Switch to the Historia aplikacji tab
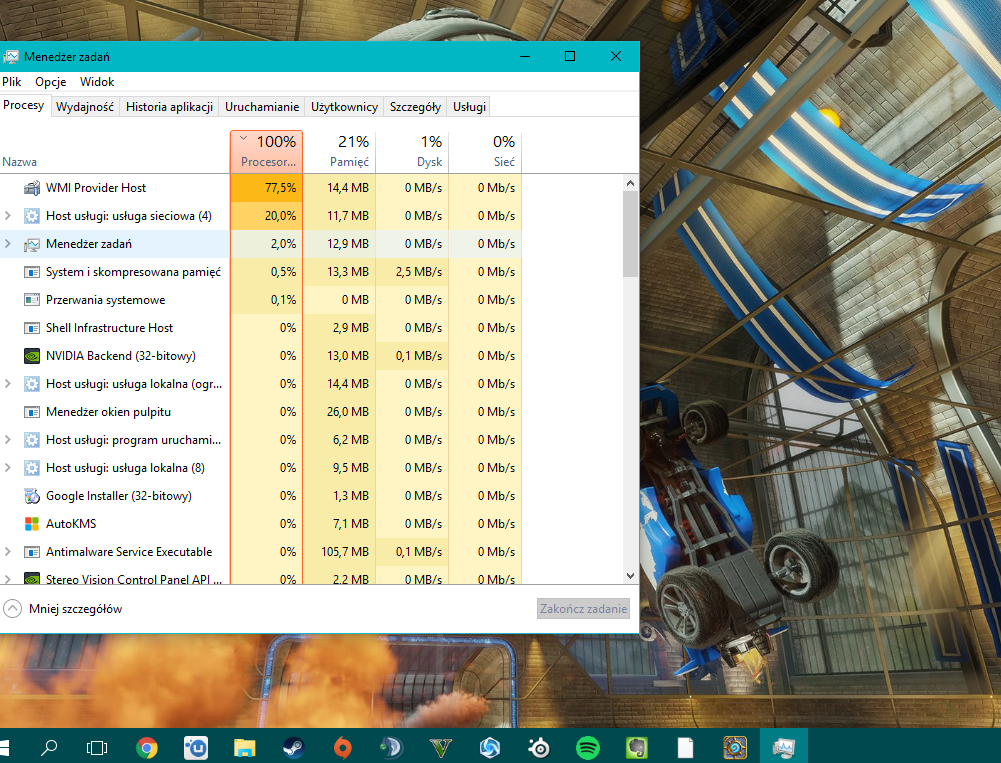 [169, 107]
